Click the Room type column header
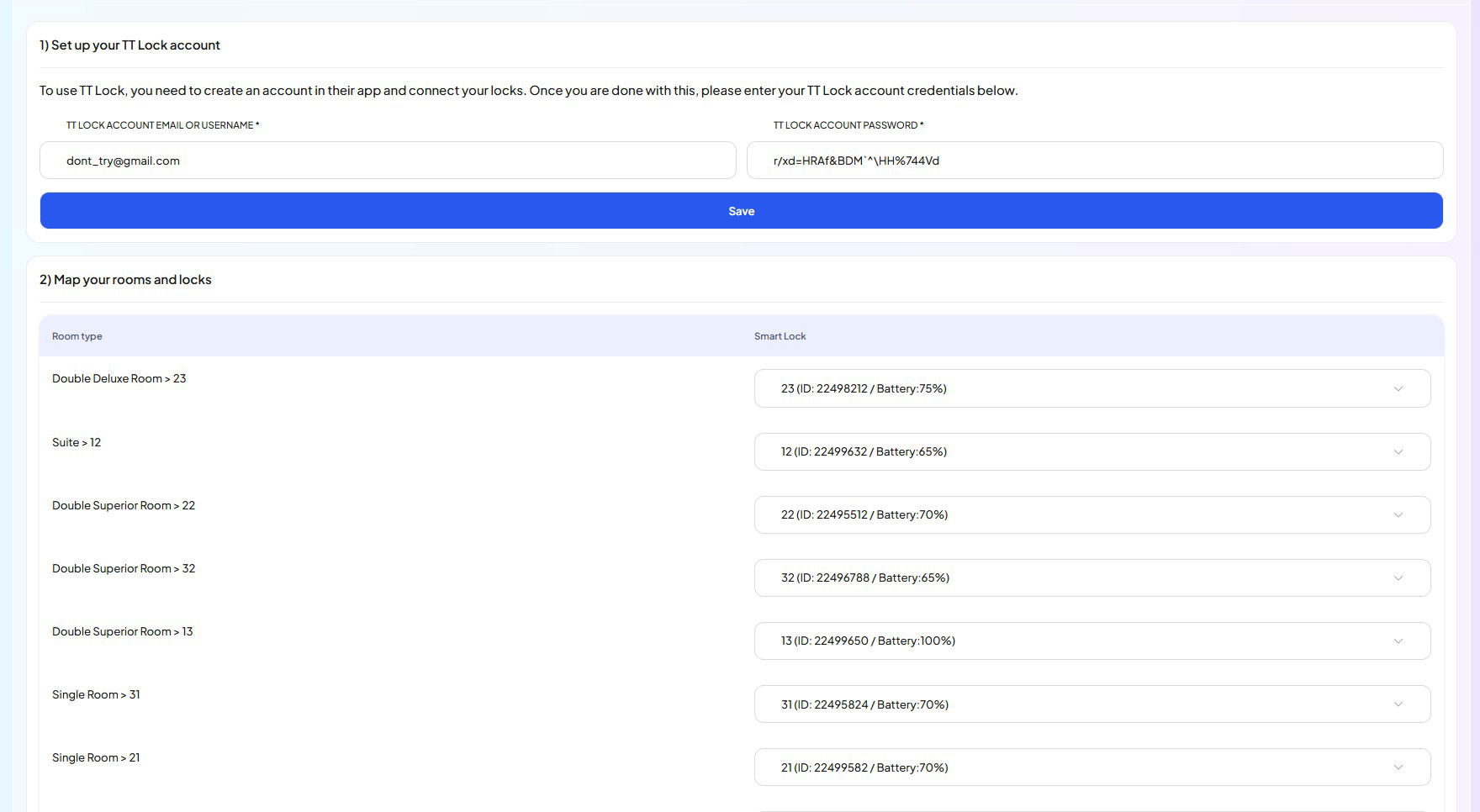The width and height of the screenshot is (1480, 812). coord(77,336)
